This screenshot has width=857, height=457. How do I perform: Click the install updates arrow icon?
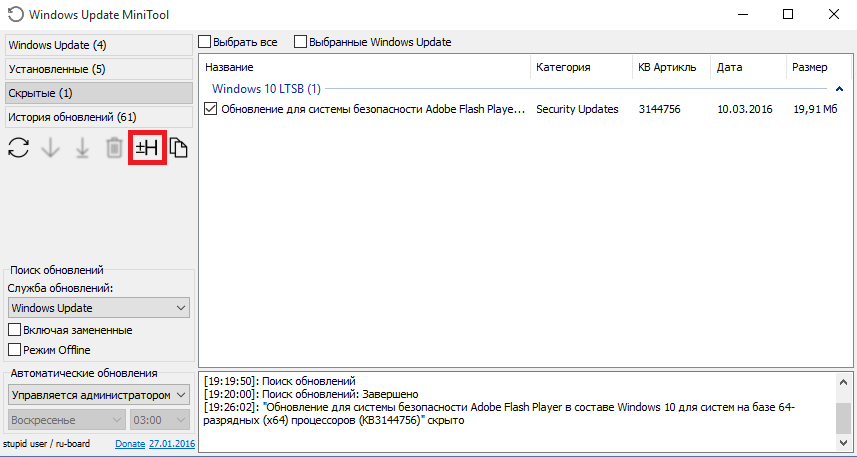[82, 148]
